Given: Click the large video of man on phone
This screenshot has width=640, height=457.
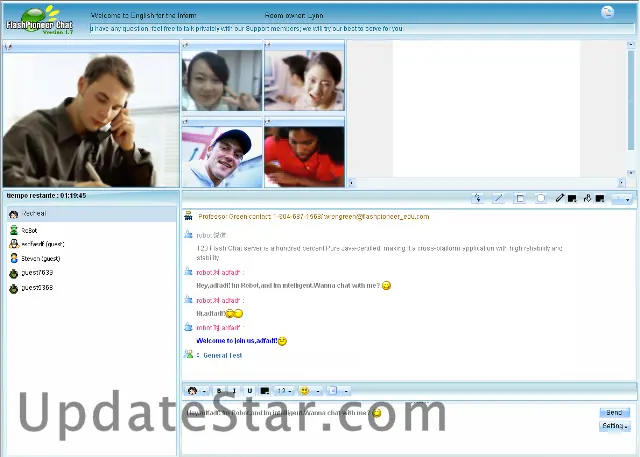Looking at the screenshot, I should click(91, 120).
